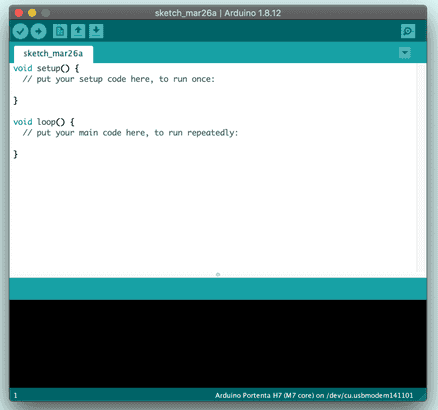The height and width of the screenshot is (410, 438).
Task: Close the window with the red button
Action: point(19,13)
